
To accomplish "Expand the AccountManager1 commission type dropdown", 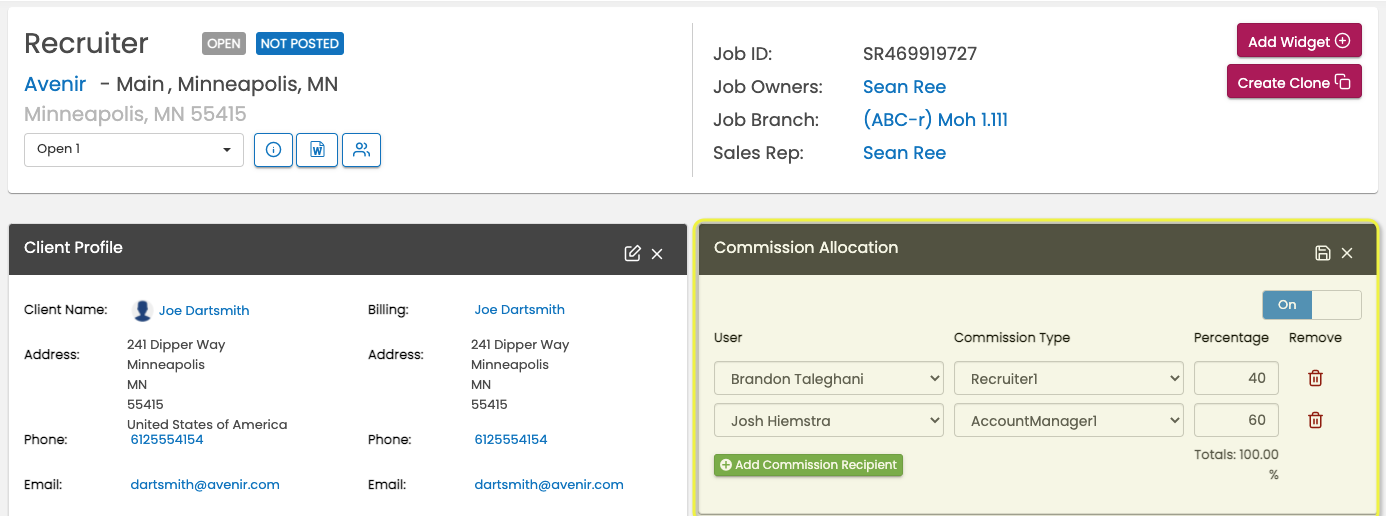I will pyautogui.click(x=1068, y=421).
